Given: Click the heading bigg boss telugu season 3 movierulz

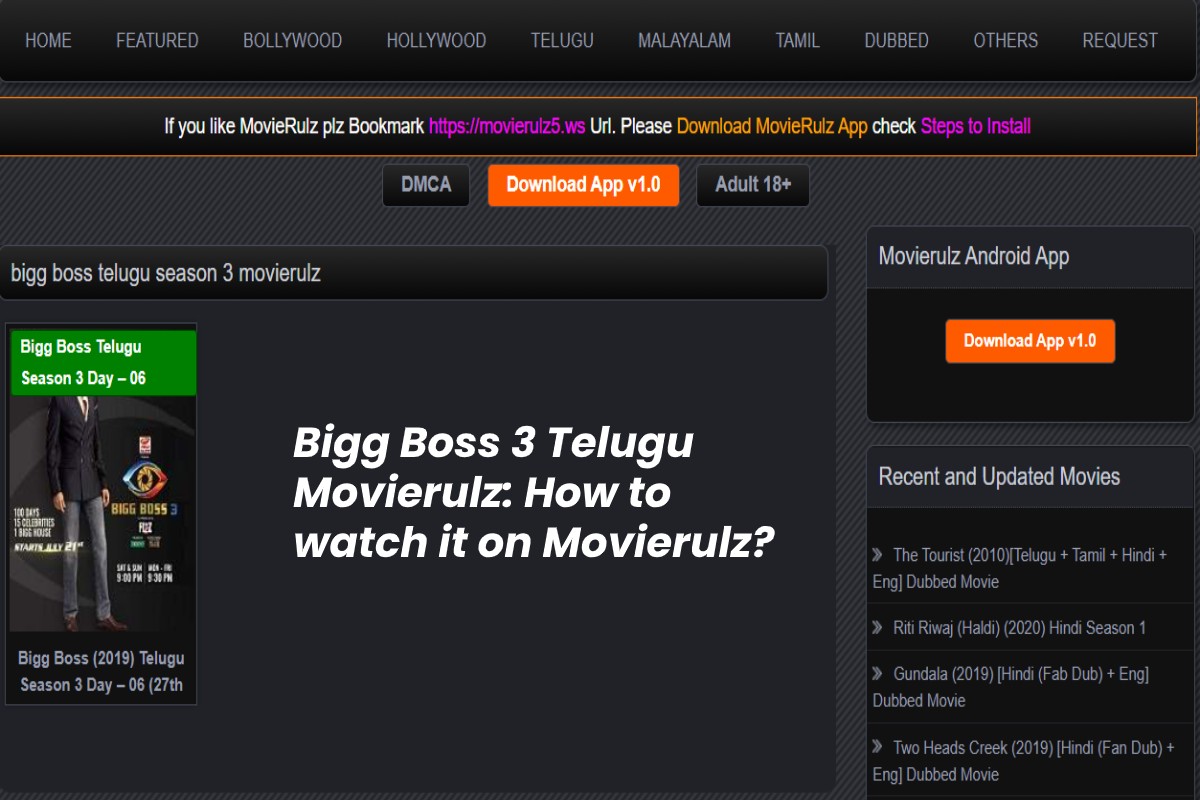Looking at the screenshot, I should pyautogui.click(x=166, y=273).
